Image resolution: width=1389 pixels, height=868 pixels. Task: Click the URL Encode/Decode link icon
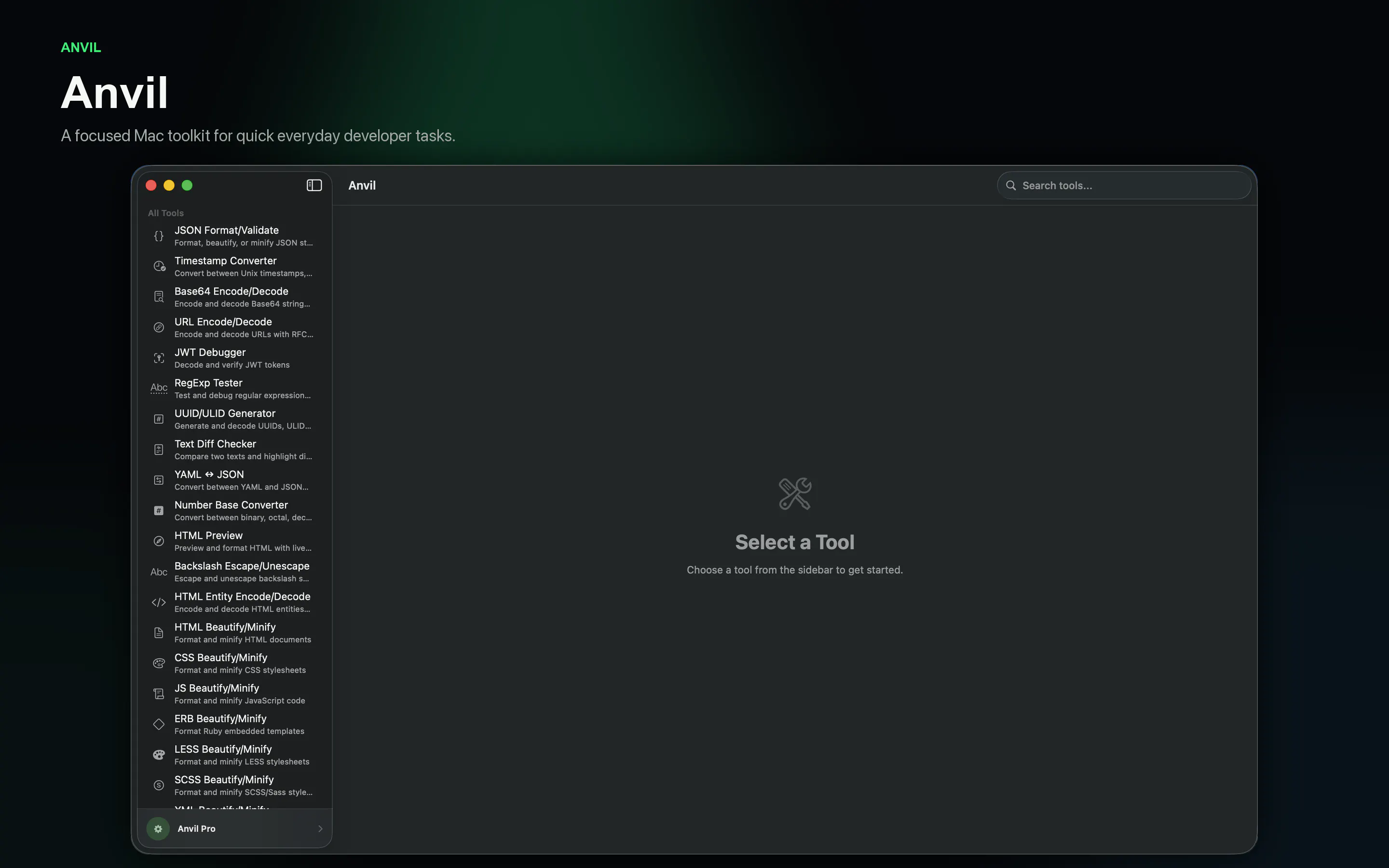(159, 327)
